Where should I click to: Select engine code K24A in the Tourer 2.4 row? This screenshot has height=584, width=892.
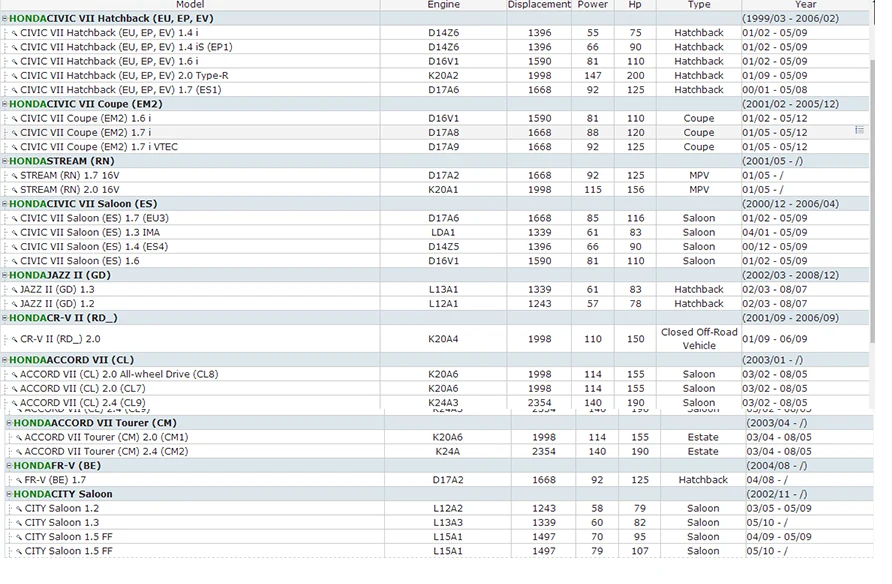[448, 452]
